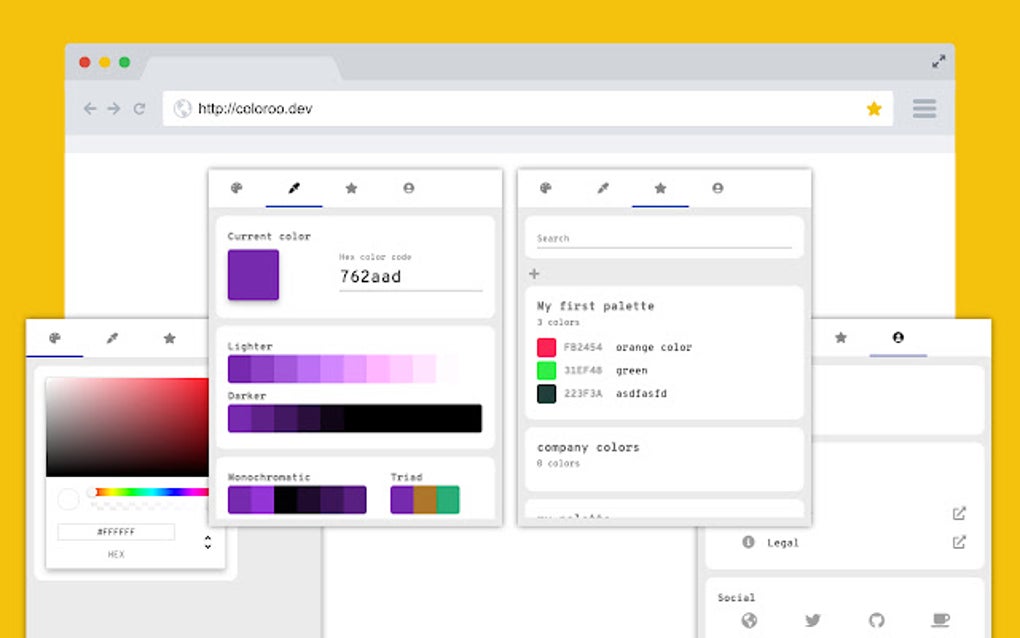Image resolution: width=1020 pixels, height=638 pixels.
Task: Click the plus icon to add new palette
Action: 534,273
